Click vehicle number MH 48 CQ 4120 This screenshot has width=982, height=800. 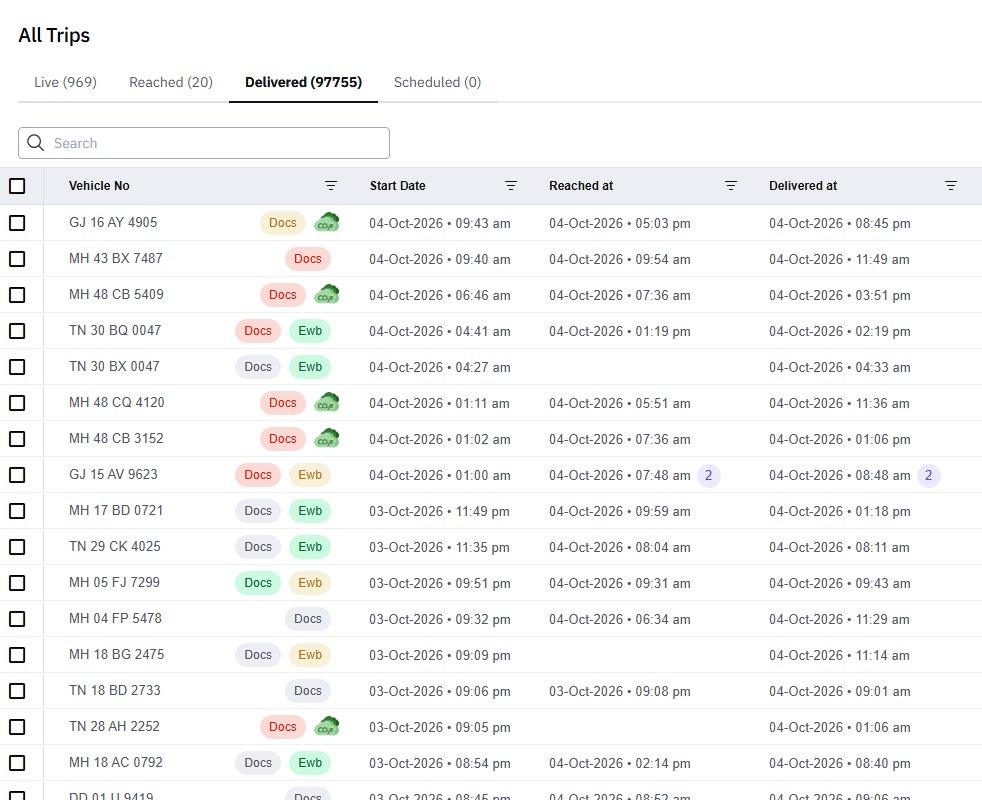[116, 402]
